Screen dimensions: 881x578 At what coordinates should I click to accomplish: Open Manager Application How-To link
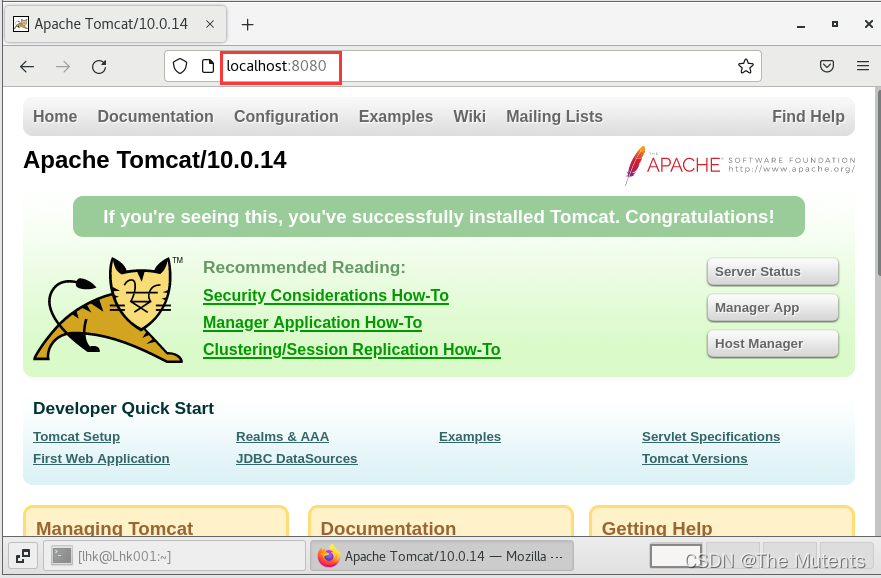pos(312,322)
